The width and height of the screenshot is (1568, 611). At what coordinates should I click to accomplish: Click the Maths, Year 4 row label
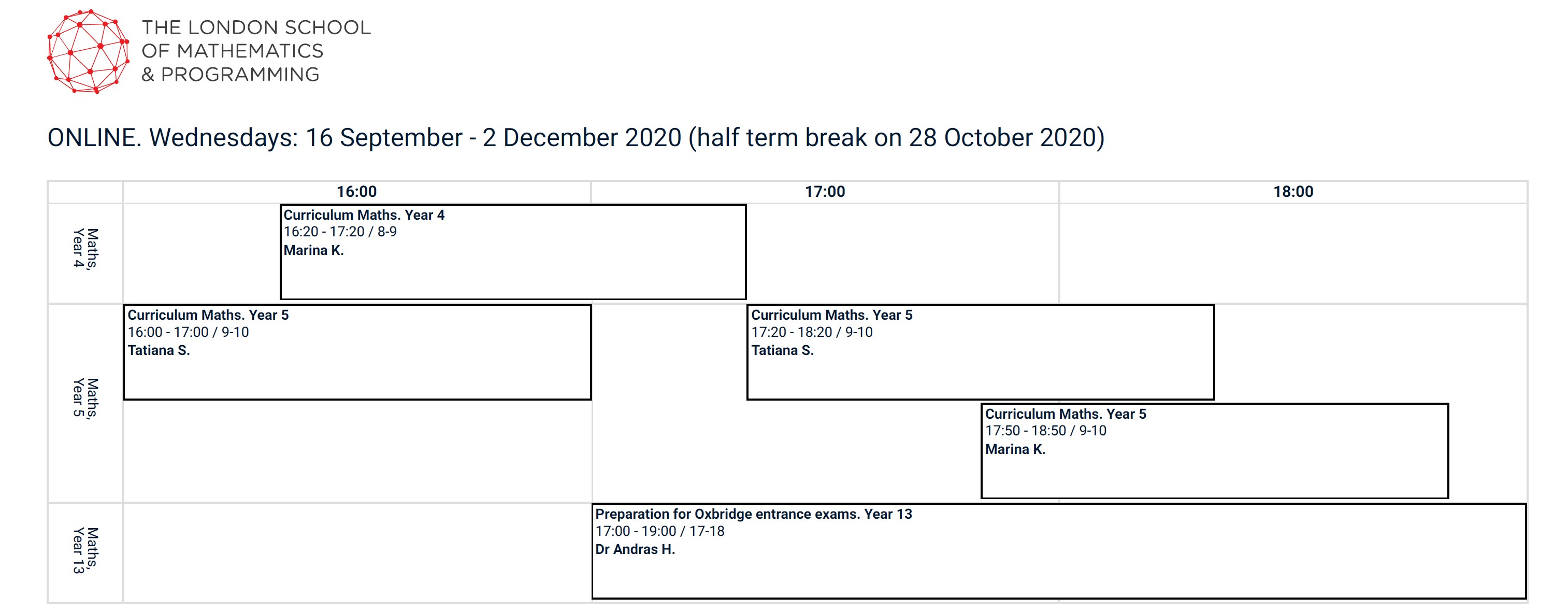click(x=85, y=249)
